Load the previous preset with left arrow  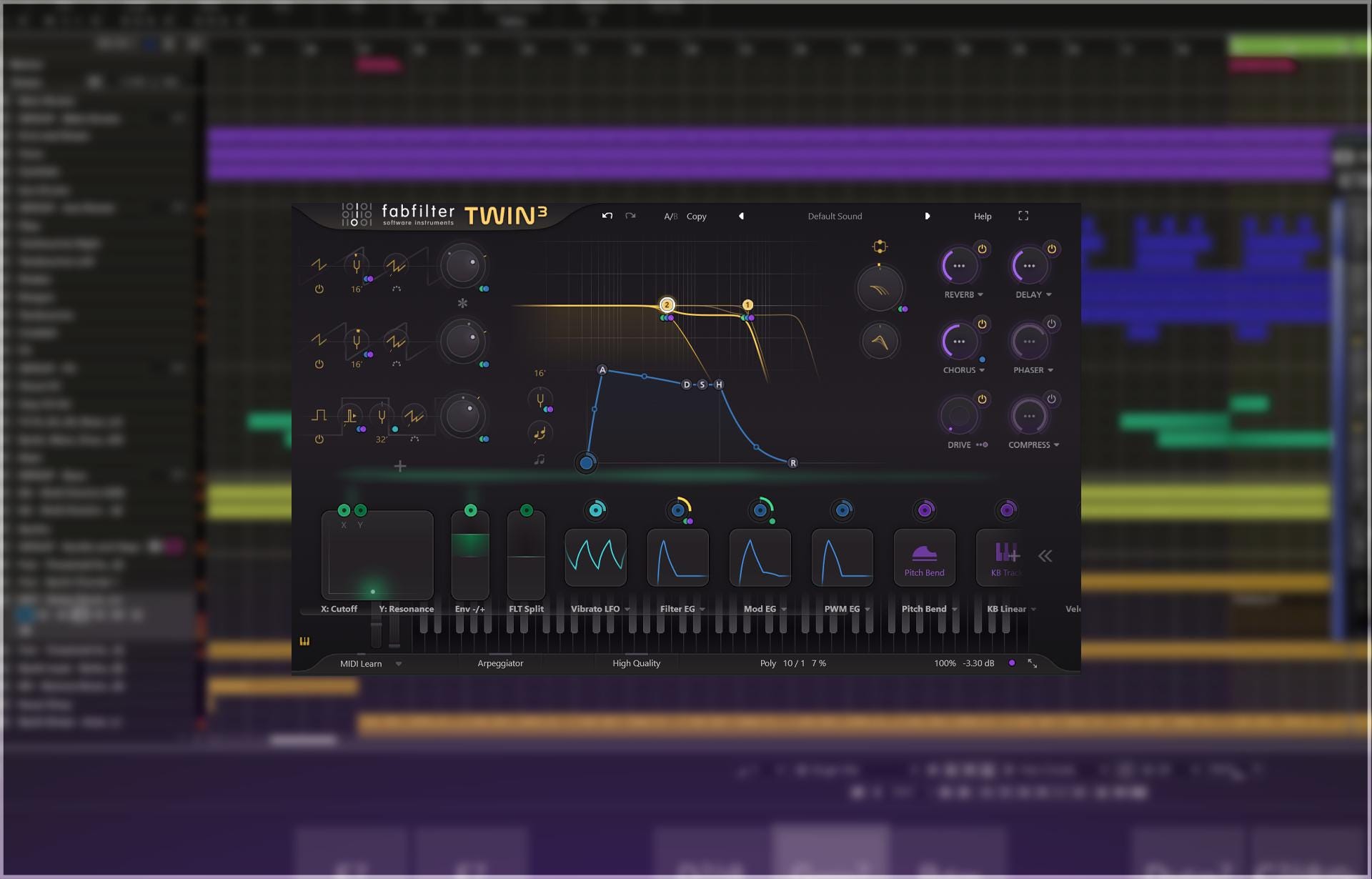click(741, 216)
